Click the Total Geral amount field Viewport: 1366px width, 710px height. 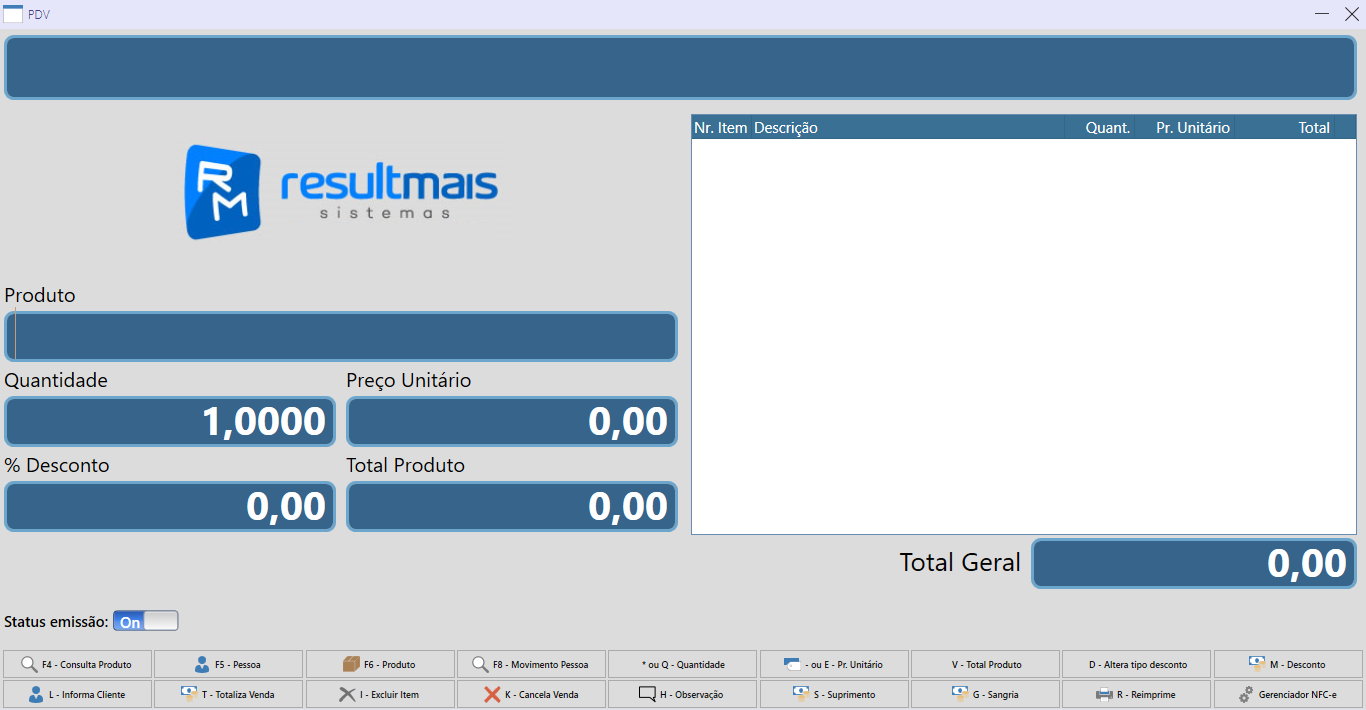(1194, 564)
